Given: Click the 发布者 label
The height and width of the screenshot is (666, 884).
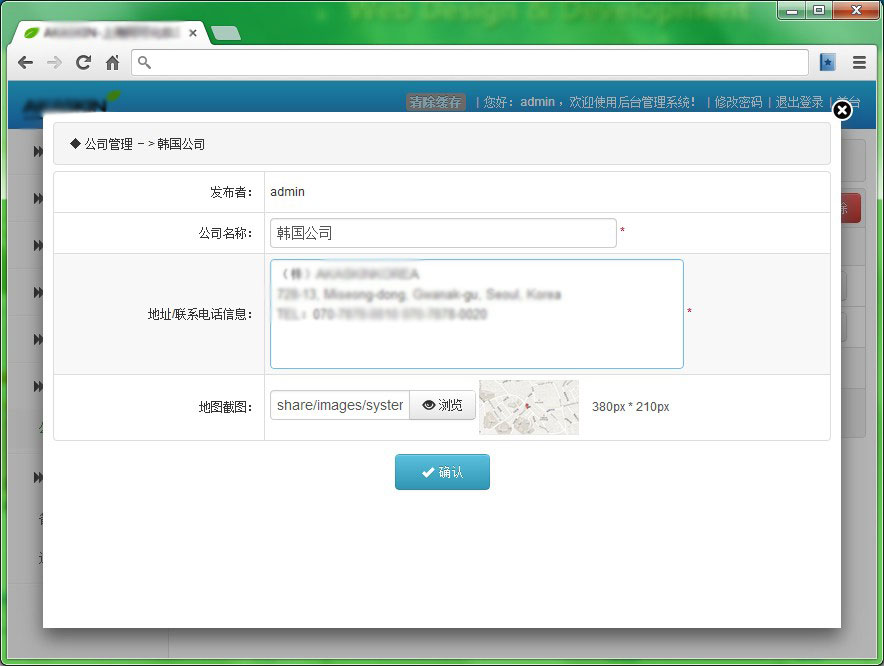Looking at the screenshot, I should click(x=231, y=192).
